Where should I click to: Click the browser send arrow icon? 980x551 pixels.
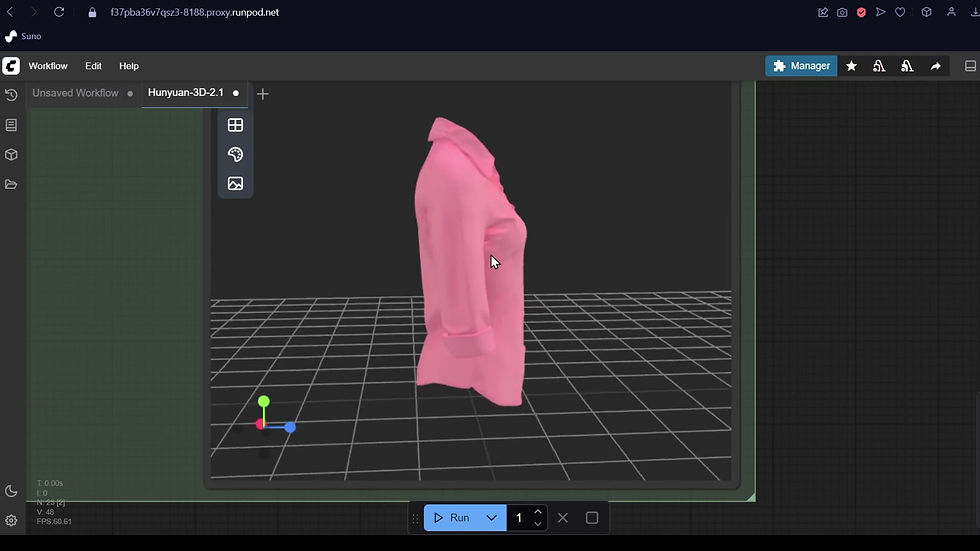point(881,12)
